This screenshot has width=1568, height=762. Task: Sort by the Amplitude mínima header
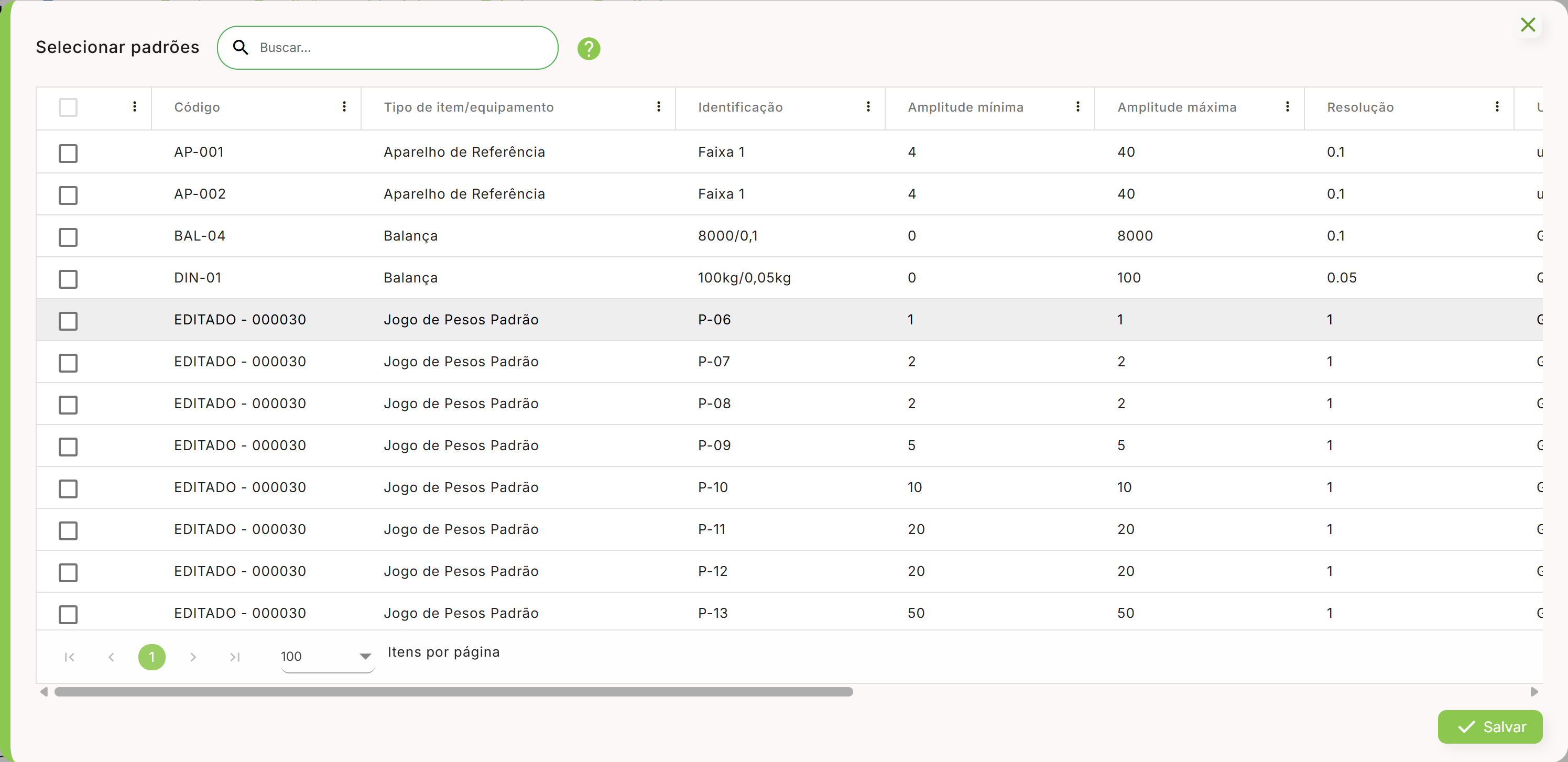pyautogui.click(x=965, y=107)
